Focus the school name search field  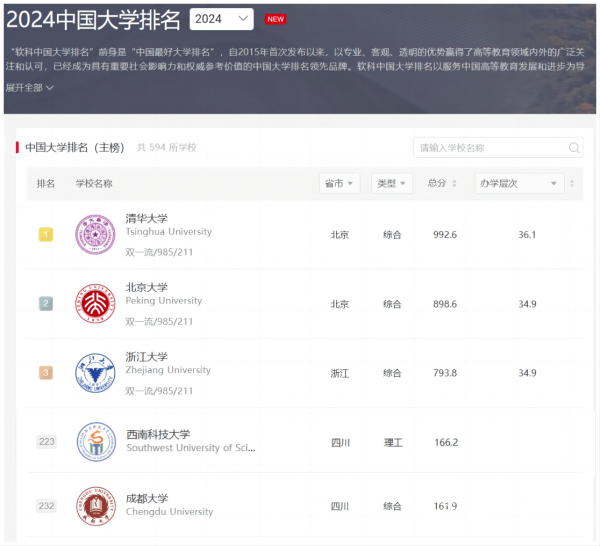tap(498, 148)
